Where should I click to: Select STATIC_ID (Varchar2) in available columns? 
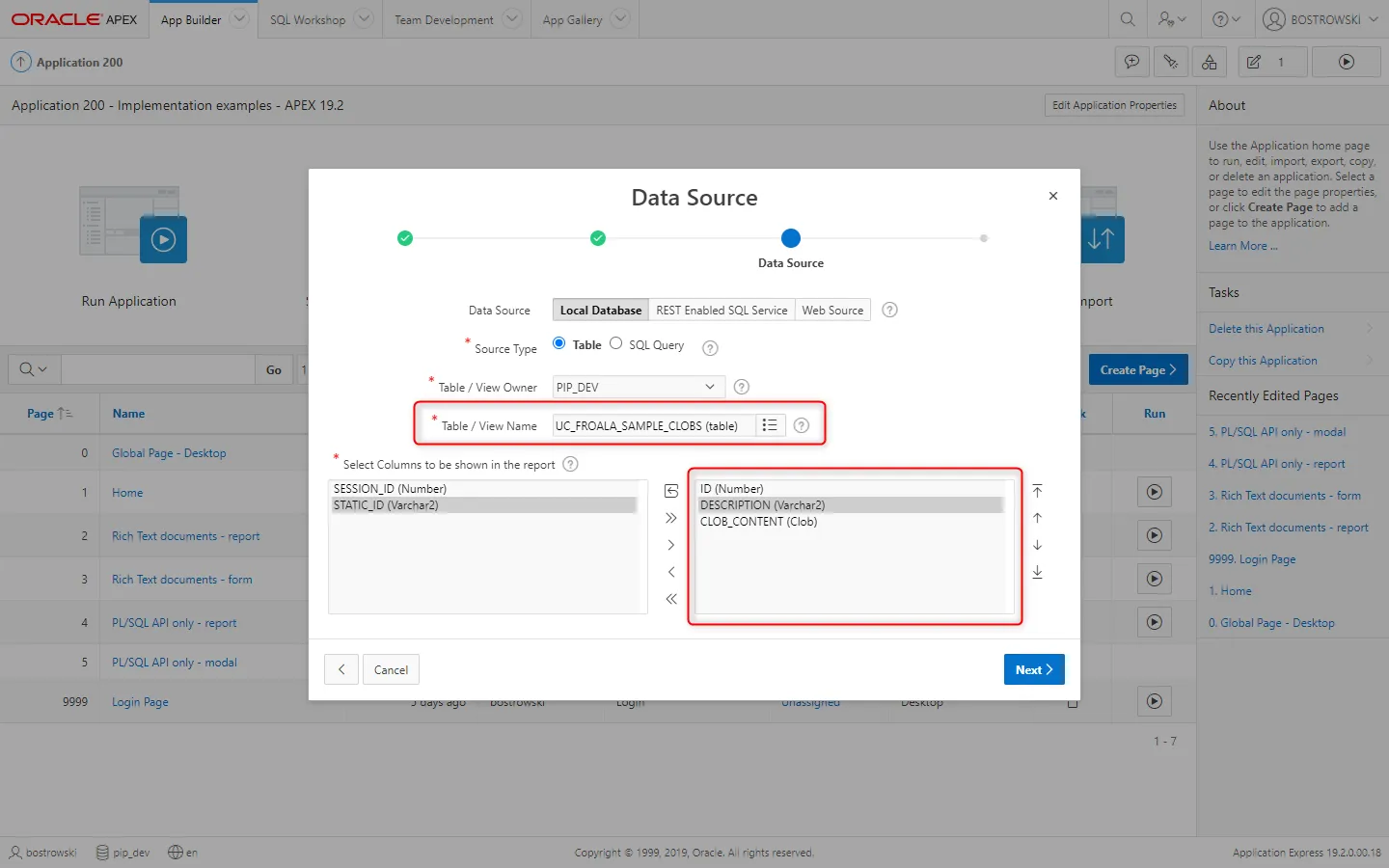pos(386,505)
